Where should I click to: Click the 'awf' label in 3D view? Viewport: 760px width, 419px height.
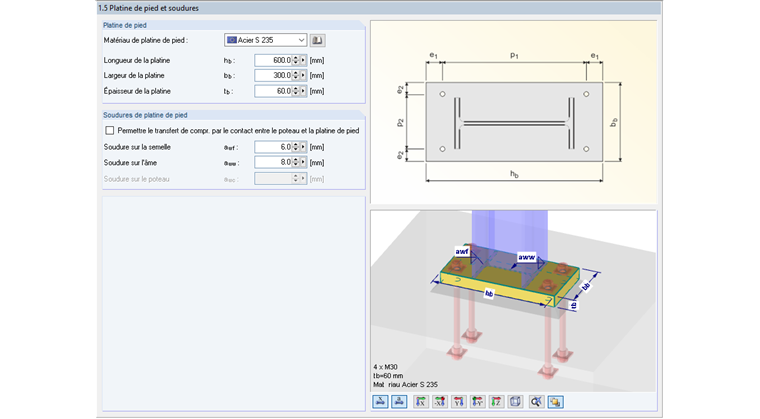coord(461,251)
